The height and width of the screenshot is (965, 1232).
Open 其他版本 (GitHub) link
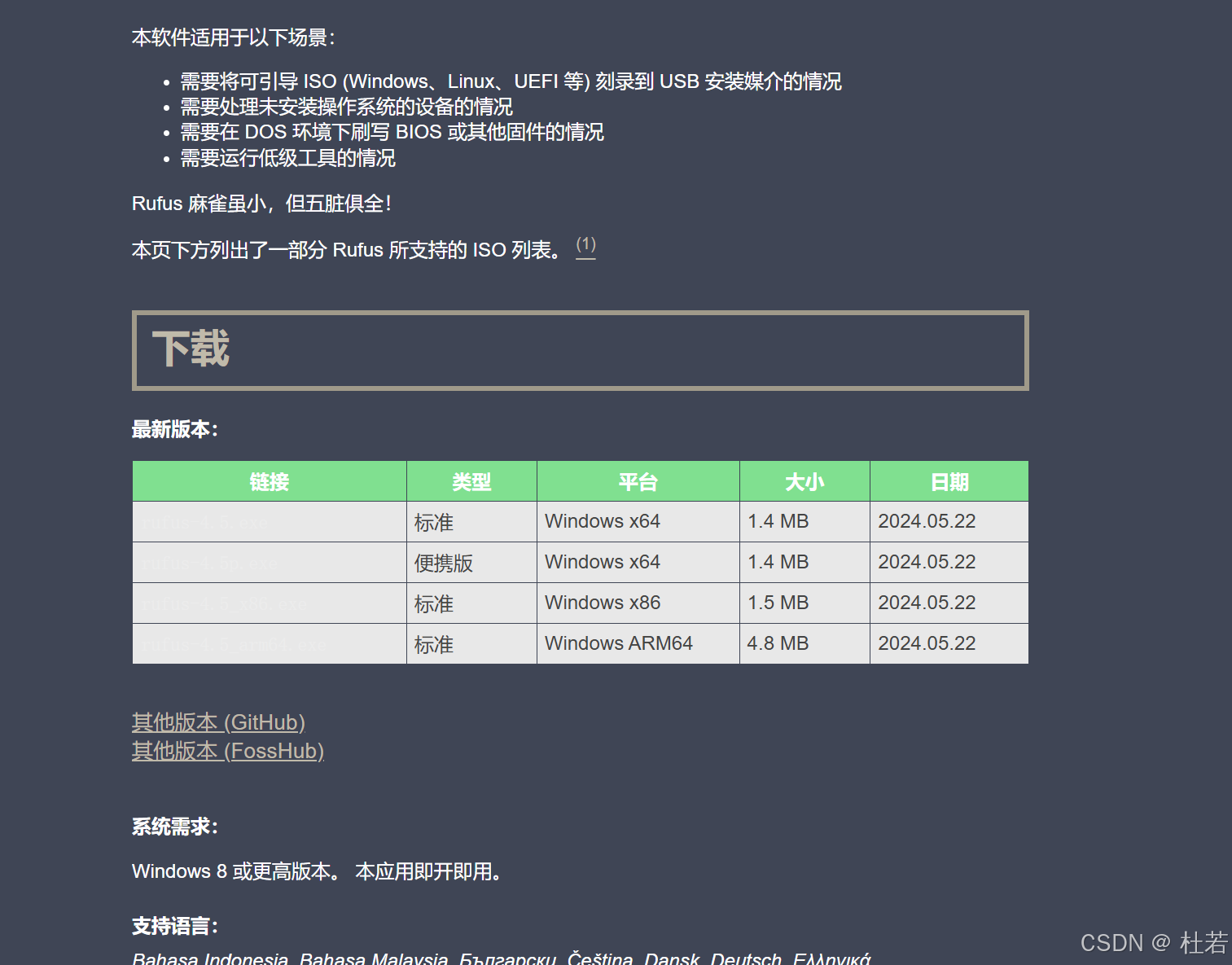218,722
